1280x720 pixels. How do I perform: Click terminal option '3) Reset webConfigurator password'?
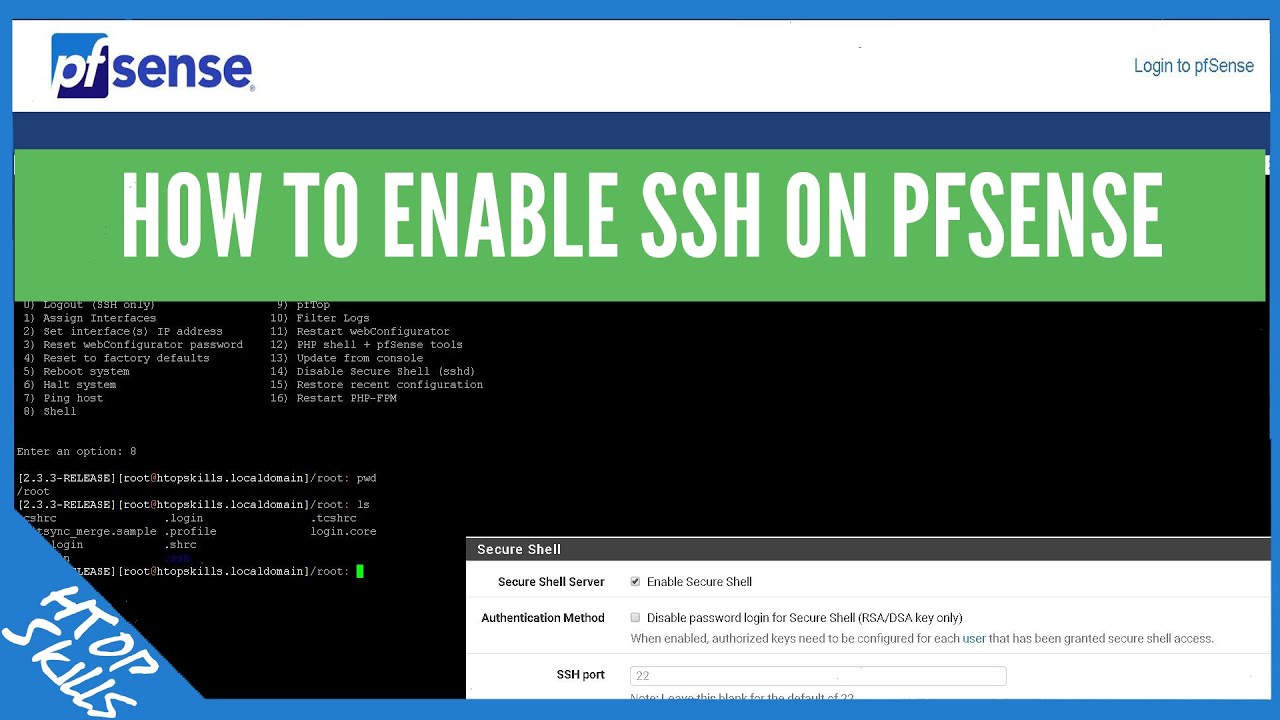pyautogui.click(x=133, y=344)
